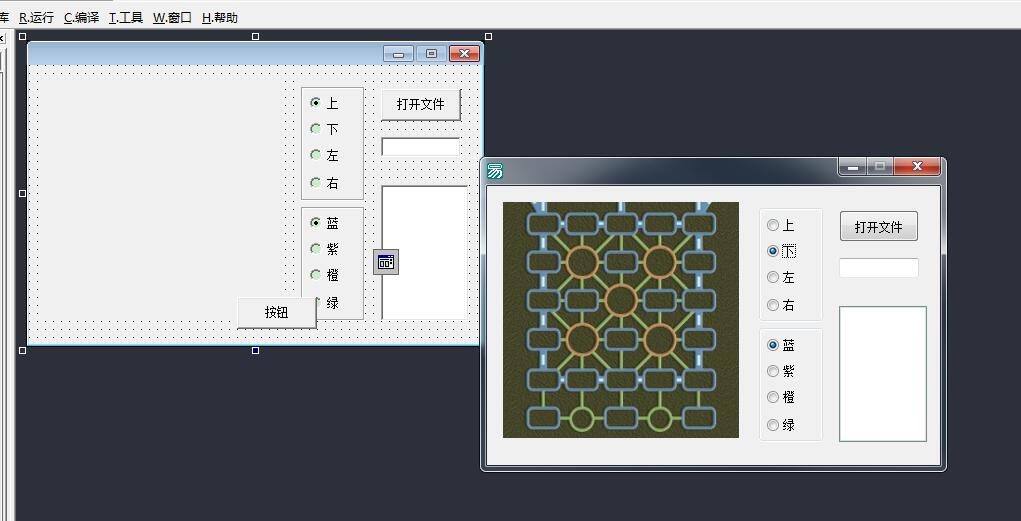This screenshot has height=521, width=1021.
Task: Click the design form's red close button
Action: pyautogui.click(x=464, y=54)
